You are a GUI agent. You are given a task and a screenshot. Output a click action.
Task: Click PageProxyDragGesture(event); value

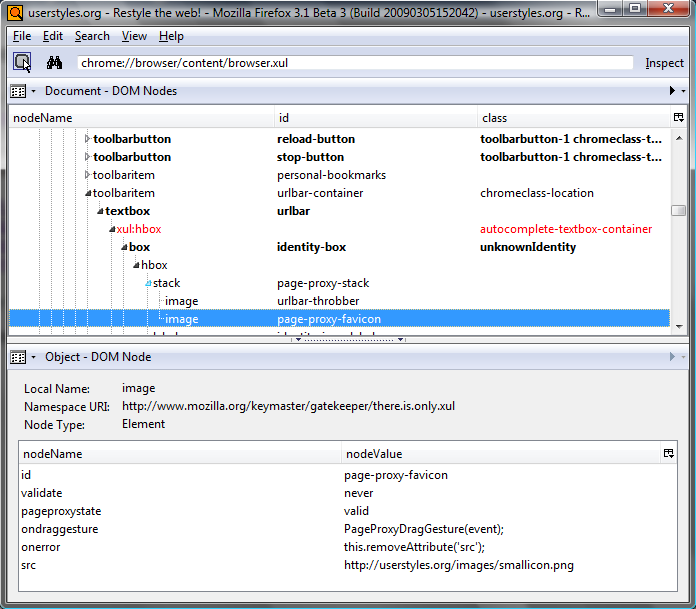[424, 529]
